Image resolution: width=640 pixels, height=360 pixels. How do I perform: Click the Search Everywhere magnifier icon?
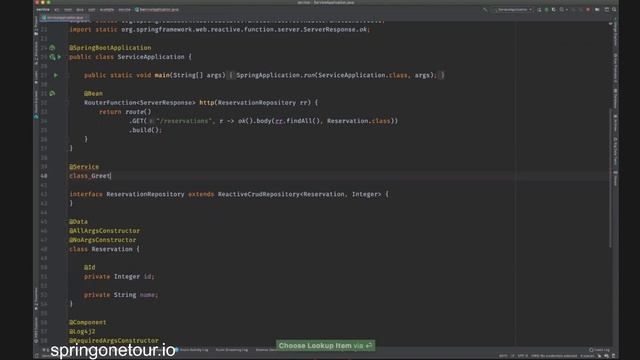(x=614, y=9)
